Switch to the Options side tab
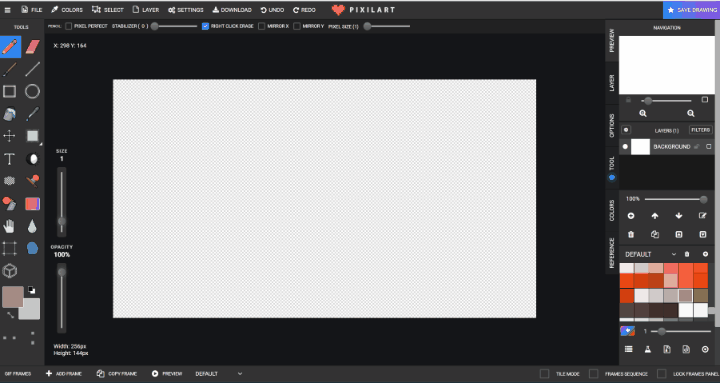Image resolution: width=720 pixels, height=383 pixels. [x=612, y=126]
